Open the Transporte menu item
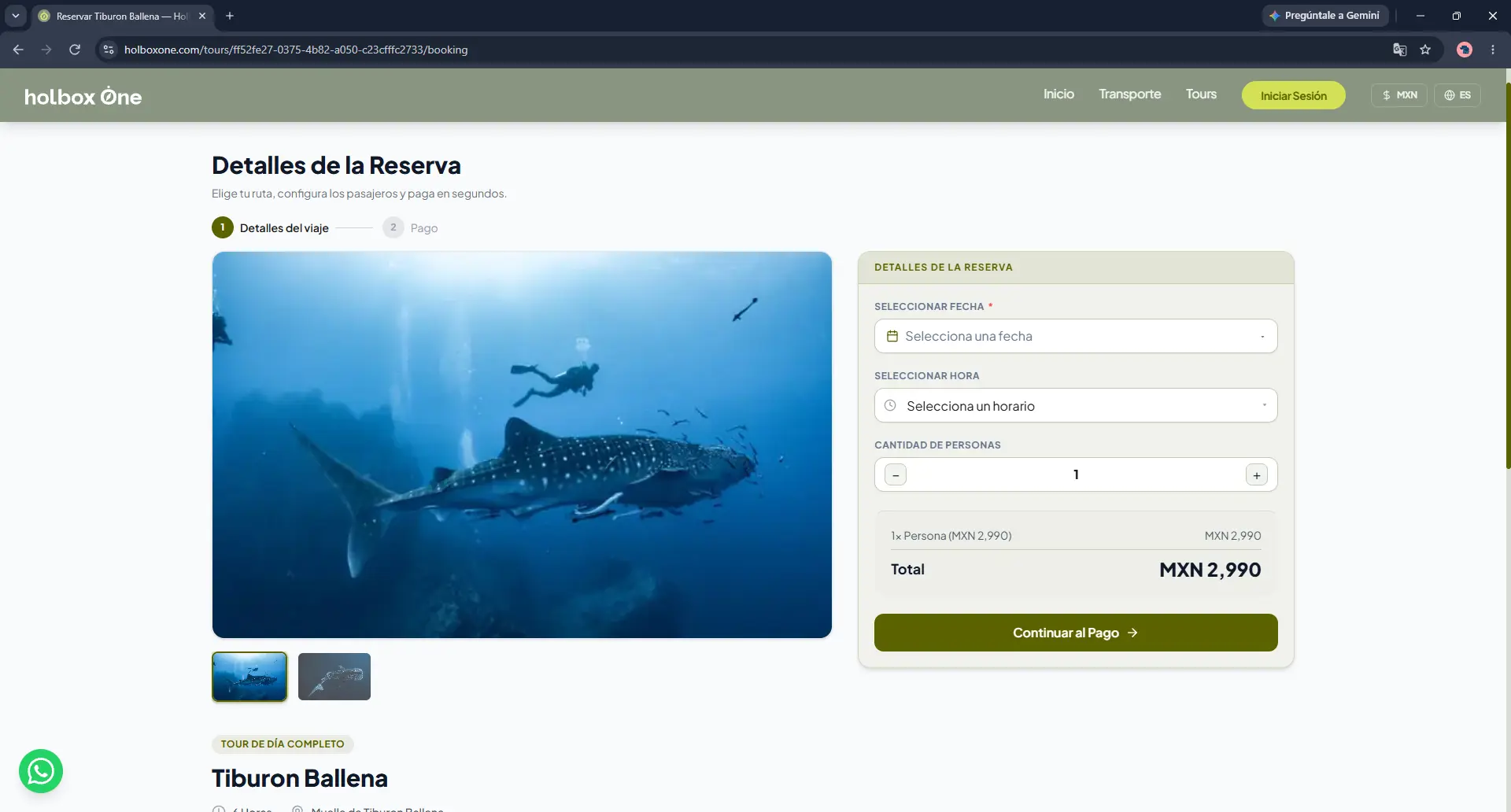The image size is (1511, 812). coord(1130,94)
